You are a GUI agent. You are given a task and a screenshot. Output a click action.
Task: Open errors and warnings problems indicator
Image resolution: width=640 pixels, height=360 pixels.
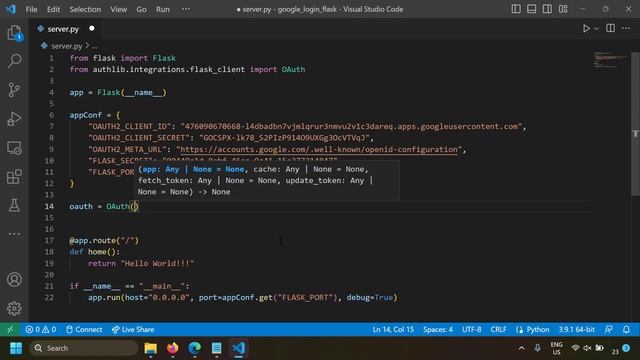[40, 329]
